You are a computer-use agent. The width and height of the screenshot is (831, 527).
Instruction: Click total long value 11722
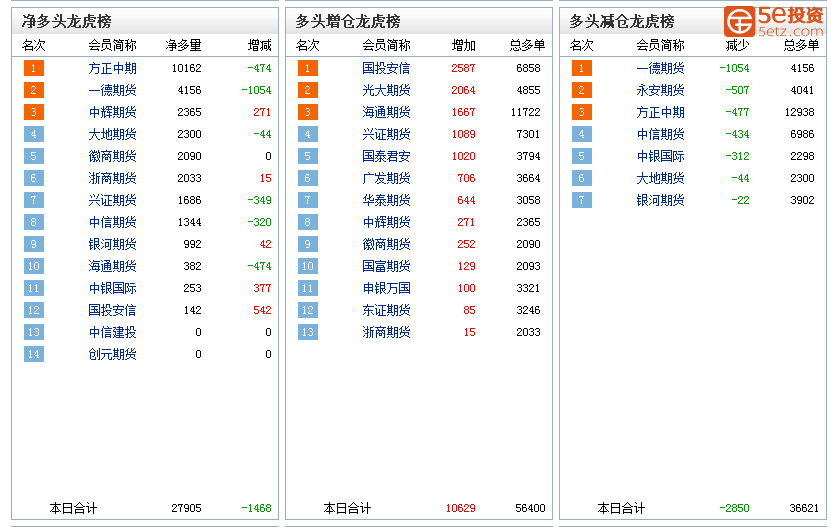525,112
